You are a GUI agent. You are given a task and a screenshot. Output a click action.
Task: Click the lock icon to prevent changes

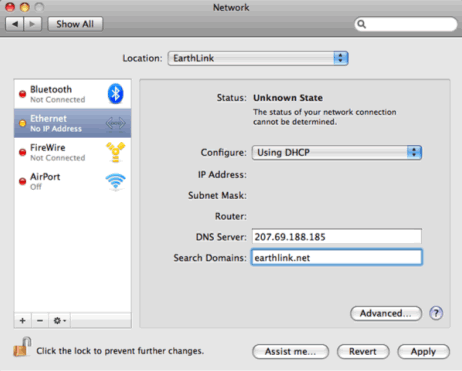22,347
